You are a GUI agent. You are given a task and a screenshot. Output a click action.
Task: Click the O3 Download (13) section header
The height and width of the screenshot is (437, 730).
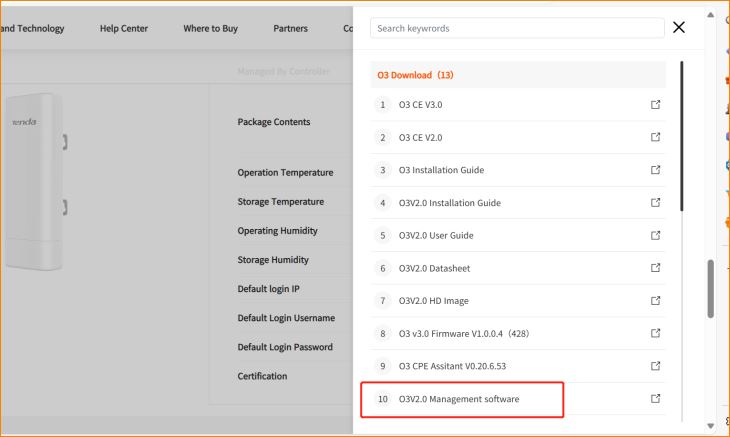pyautogui.click(x=415, y=75)
